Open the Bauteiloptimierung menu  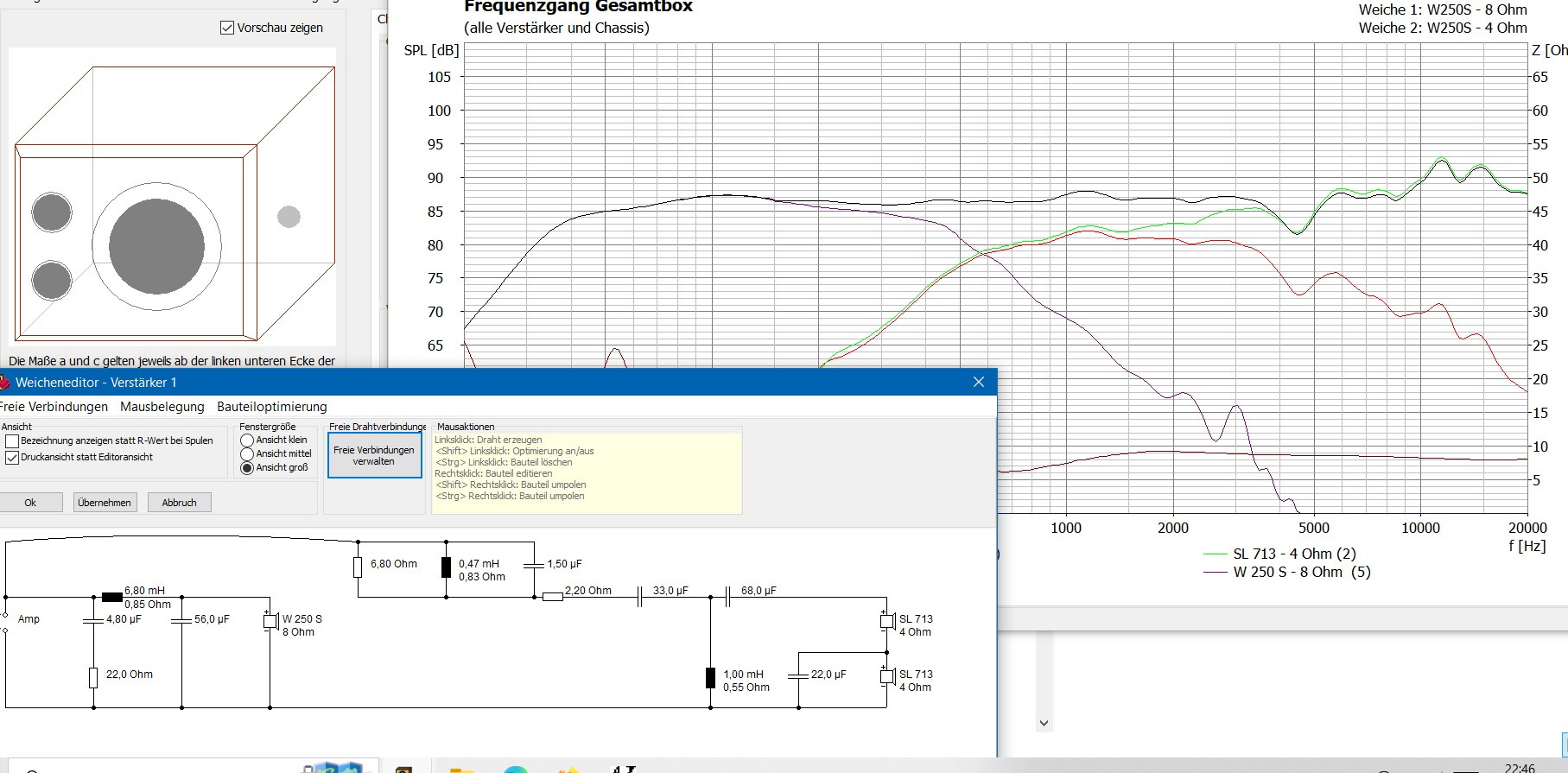(x=271, y=407)
